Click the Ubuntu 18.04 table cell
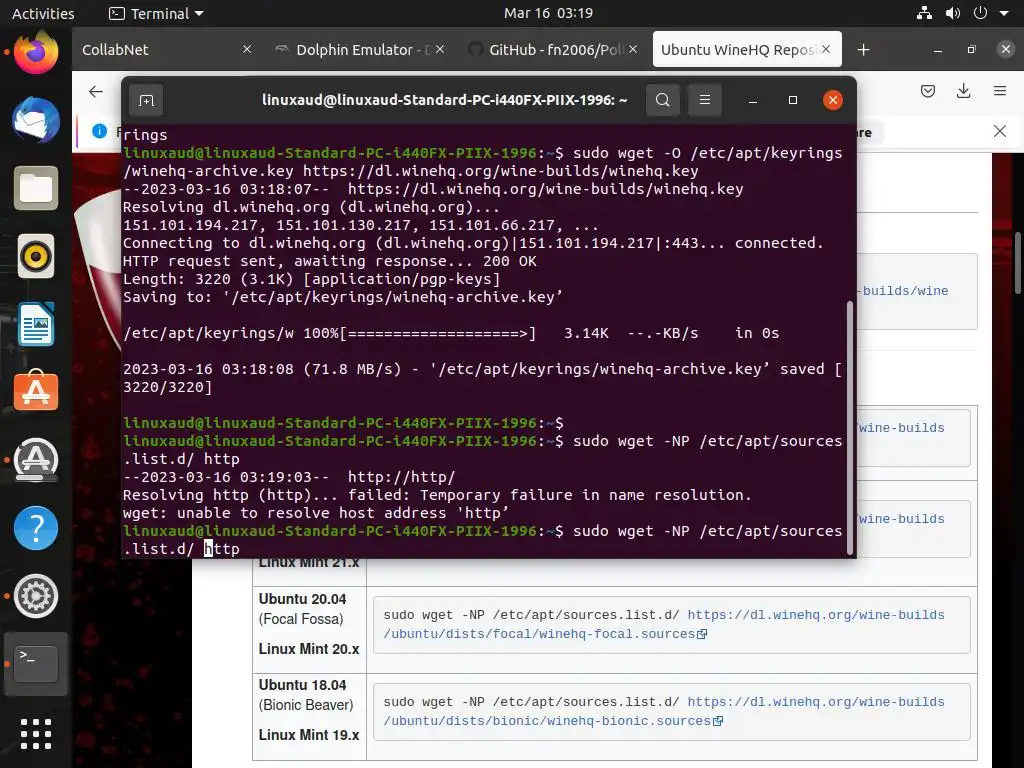Screen dimensions: 1024x768 click(x=310, y=716)
